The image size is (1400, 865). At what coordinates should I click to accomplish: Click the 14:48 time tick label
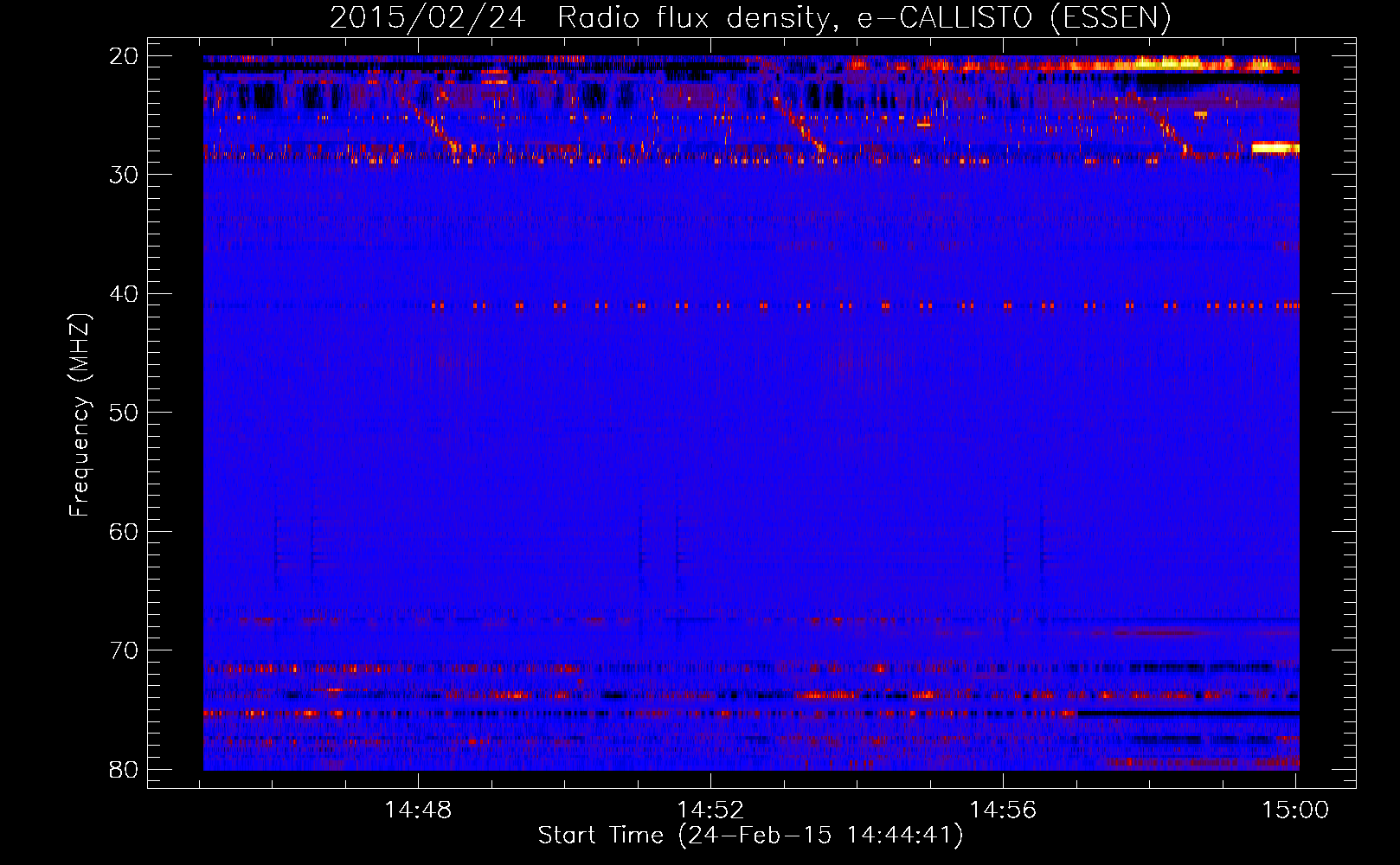pos(418,811)
